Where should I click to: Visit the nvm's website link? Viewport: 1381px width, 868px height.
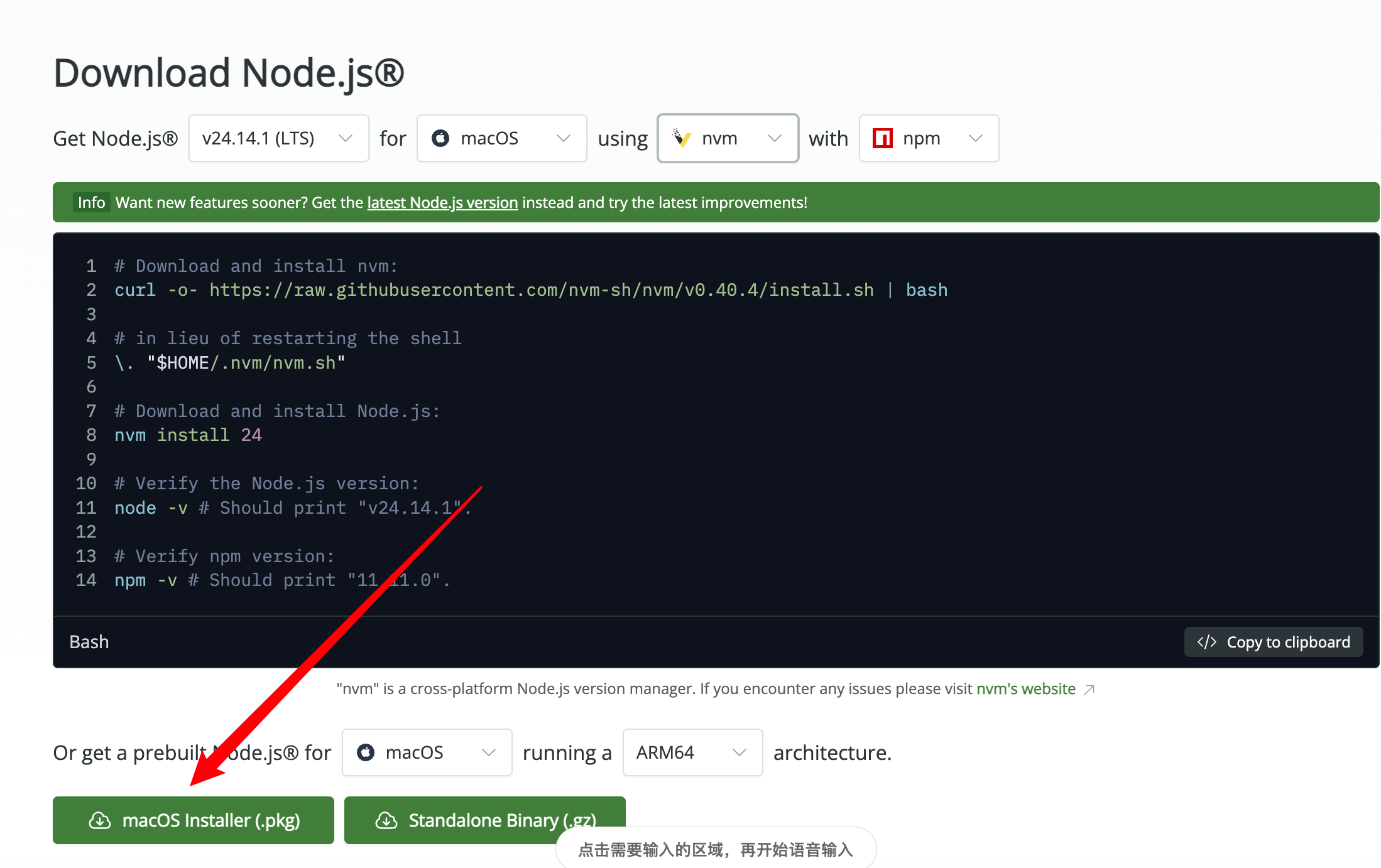[x=1025, y=689]
